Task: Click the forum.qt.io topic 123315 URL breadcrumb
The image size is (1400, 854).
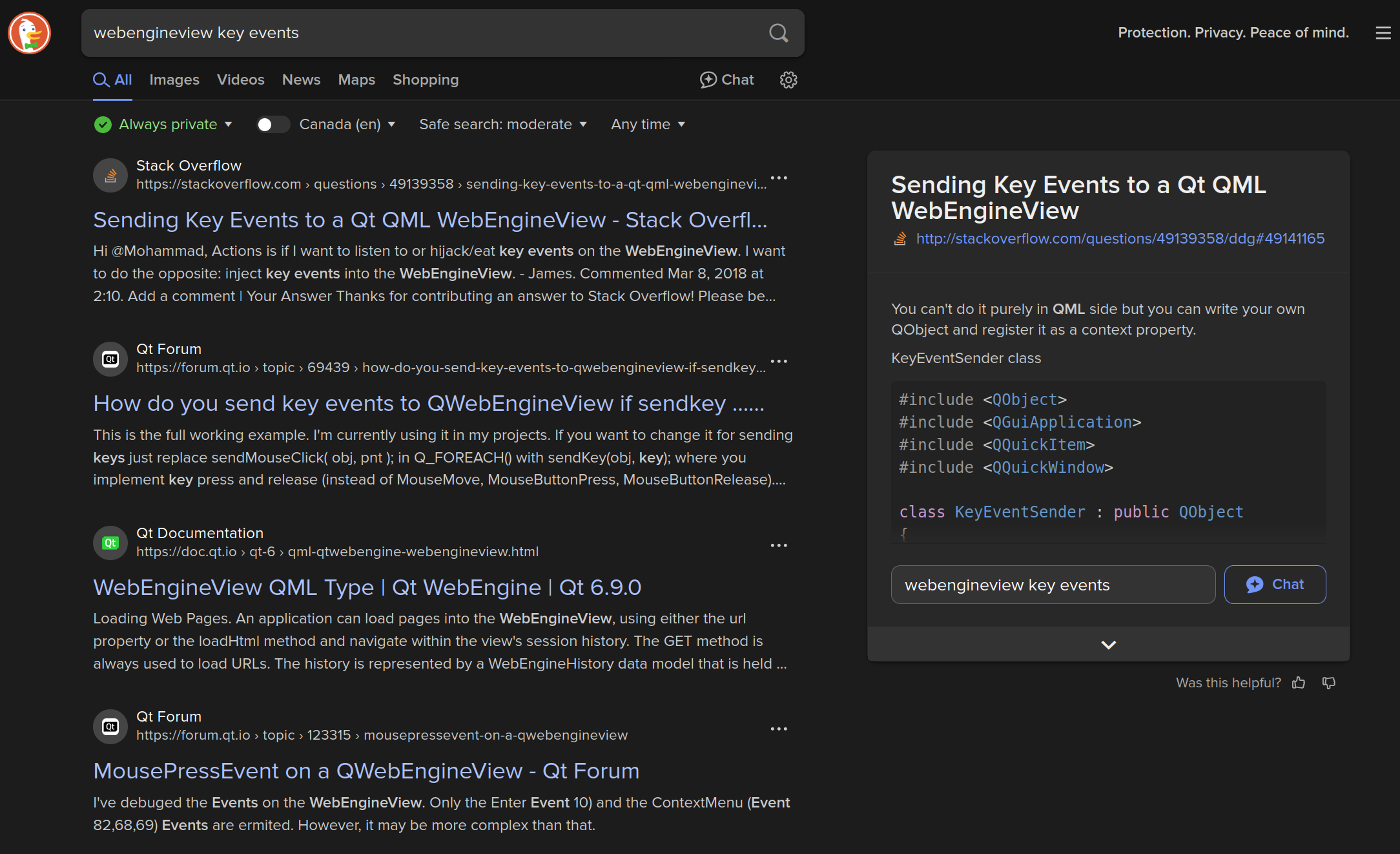Action: pyautogui.click(x=382, y=735)
